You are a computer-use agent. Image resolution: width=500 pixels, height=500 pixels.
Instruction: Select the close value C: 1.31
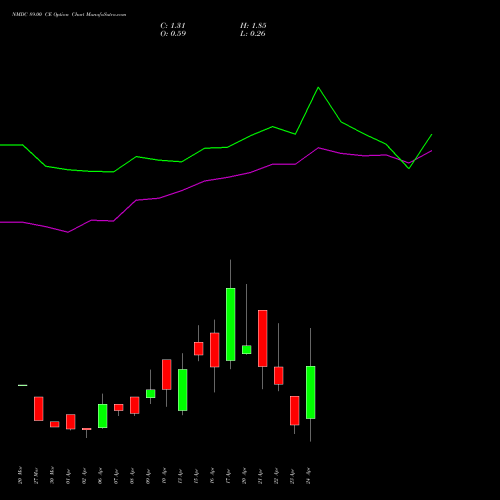(173, 26)
